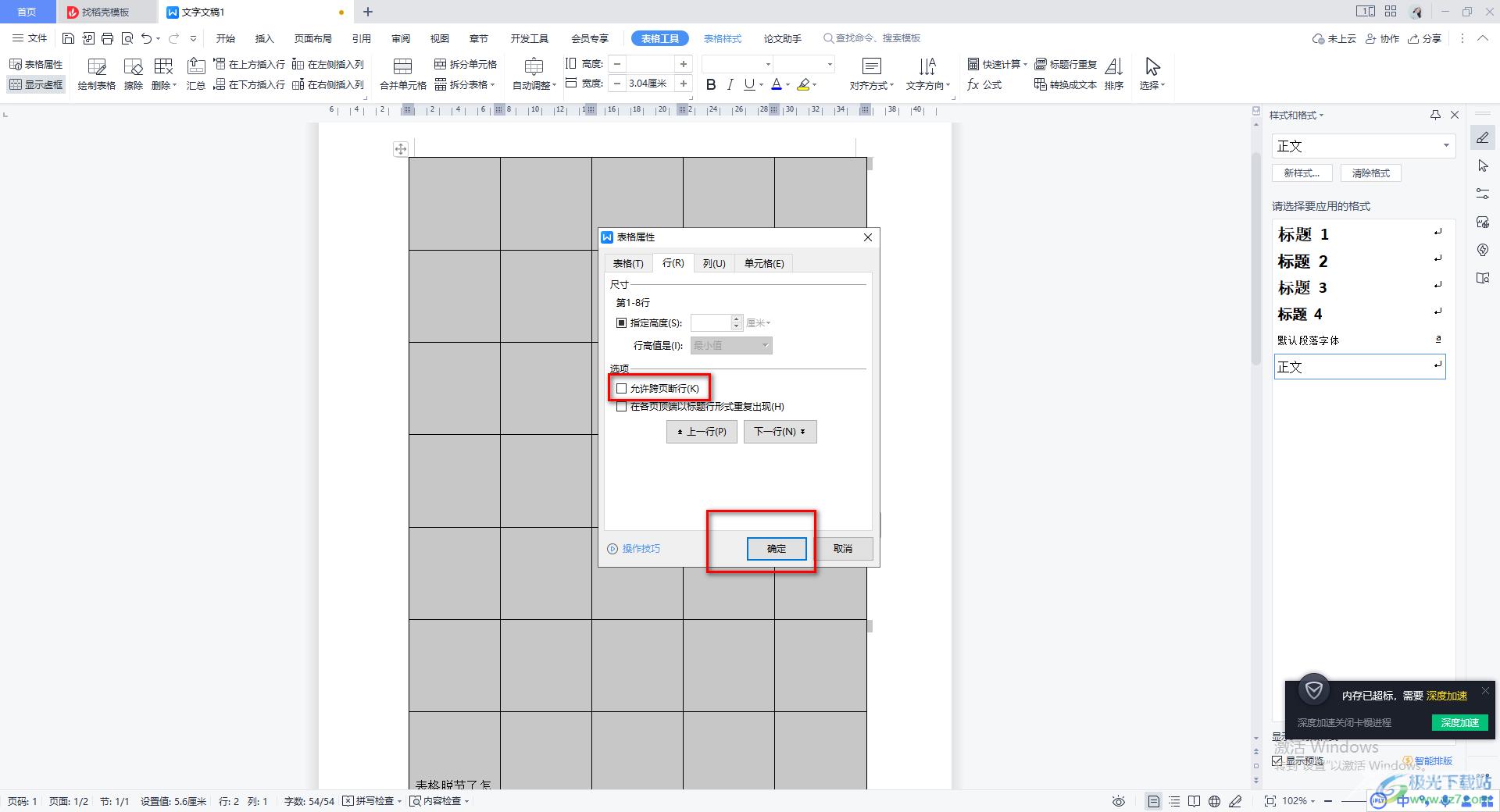This screenshot has height=812, width=1500.
Task: Click 下一行(N) button
Action: coord(780,432)
